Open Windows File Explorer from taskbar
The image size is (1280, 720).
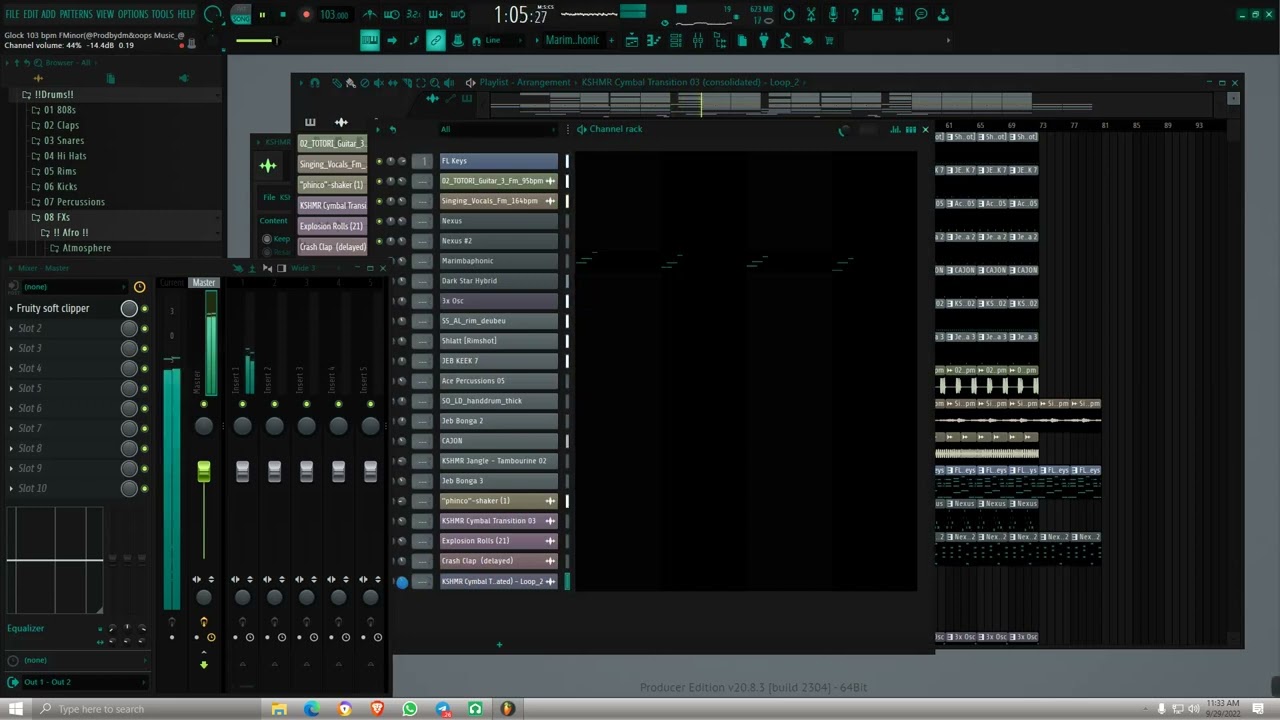tap(279, 709)
